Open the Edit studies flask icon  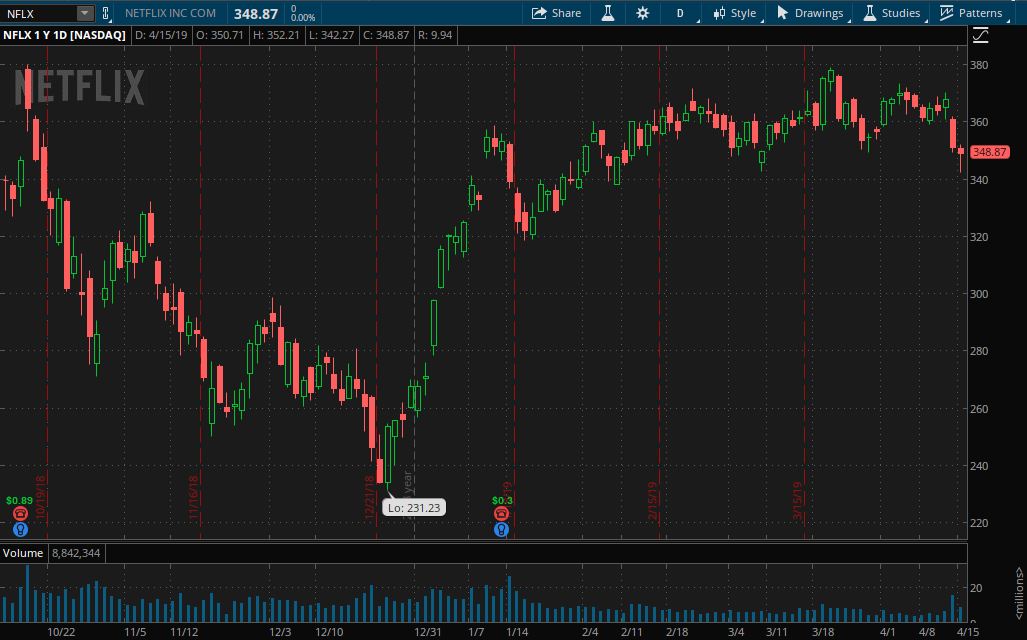[608, 13]
